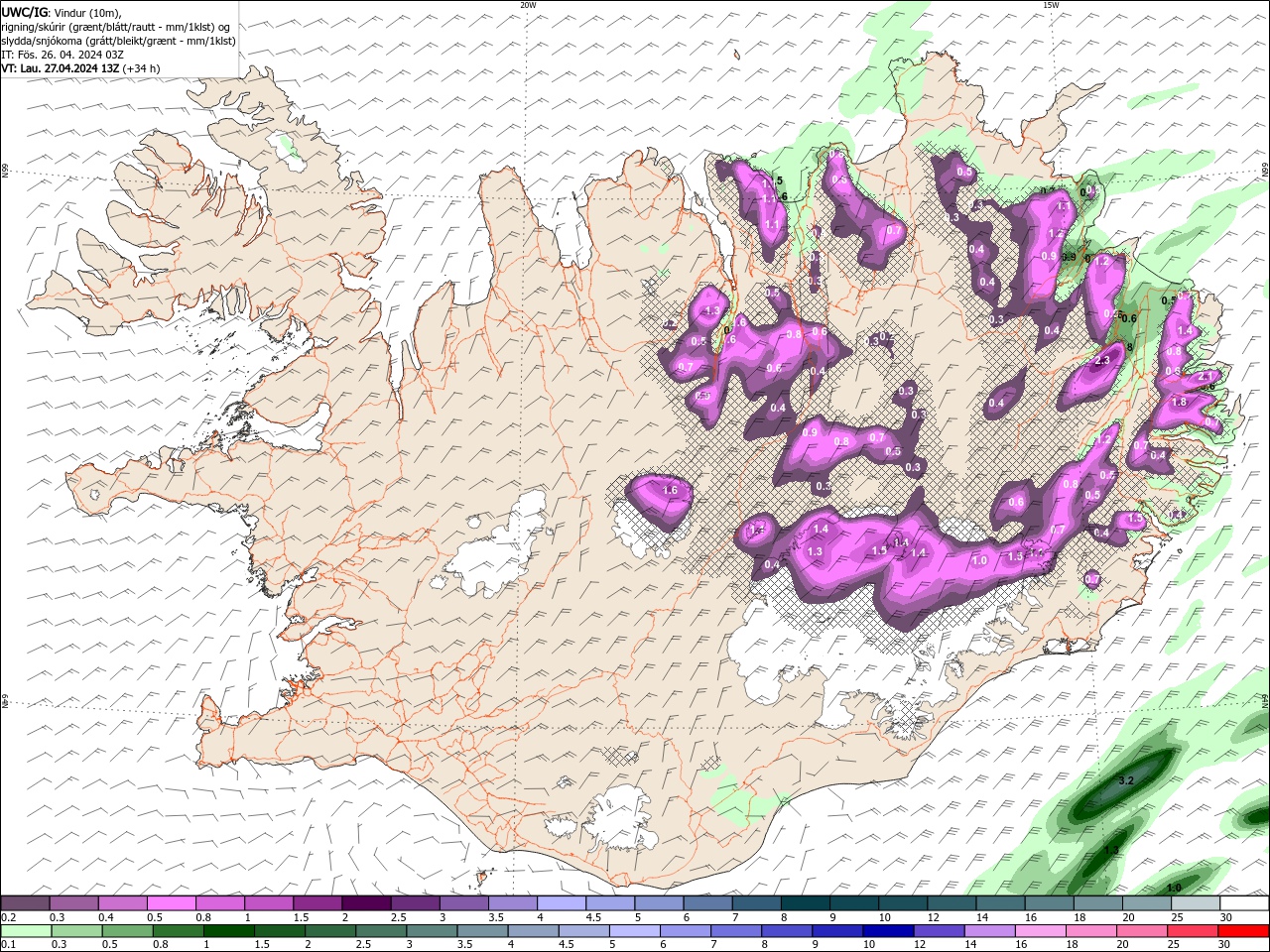Click the '3.2' rain value in southeast sea

coord(1125,781)
